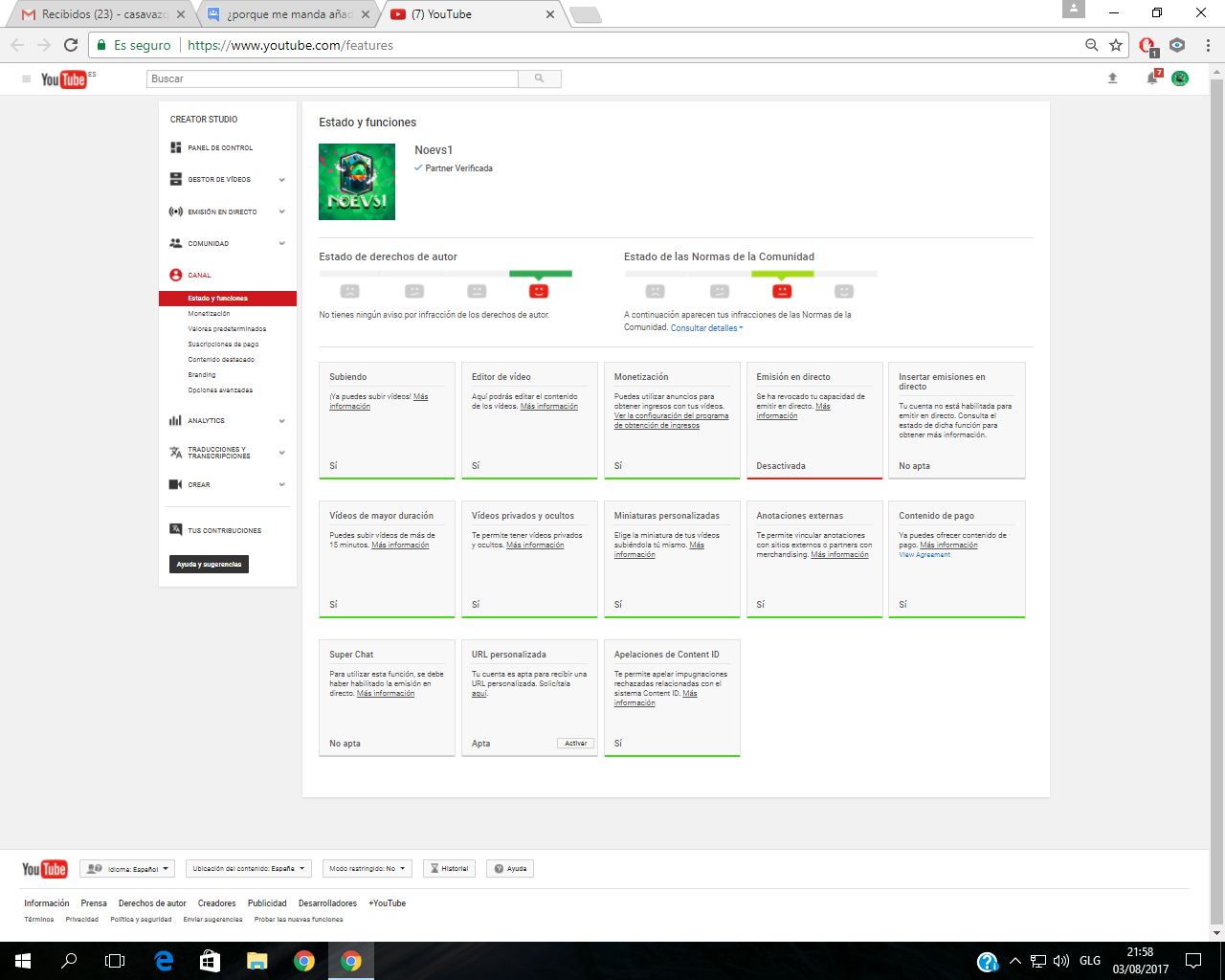1225x980 pixels.
Task: Click the browser address bar URL
Action: [290, 45]
